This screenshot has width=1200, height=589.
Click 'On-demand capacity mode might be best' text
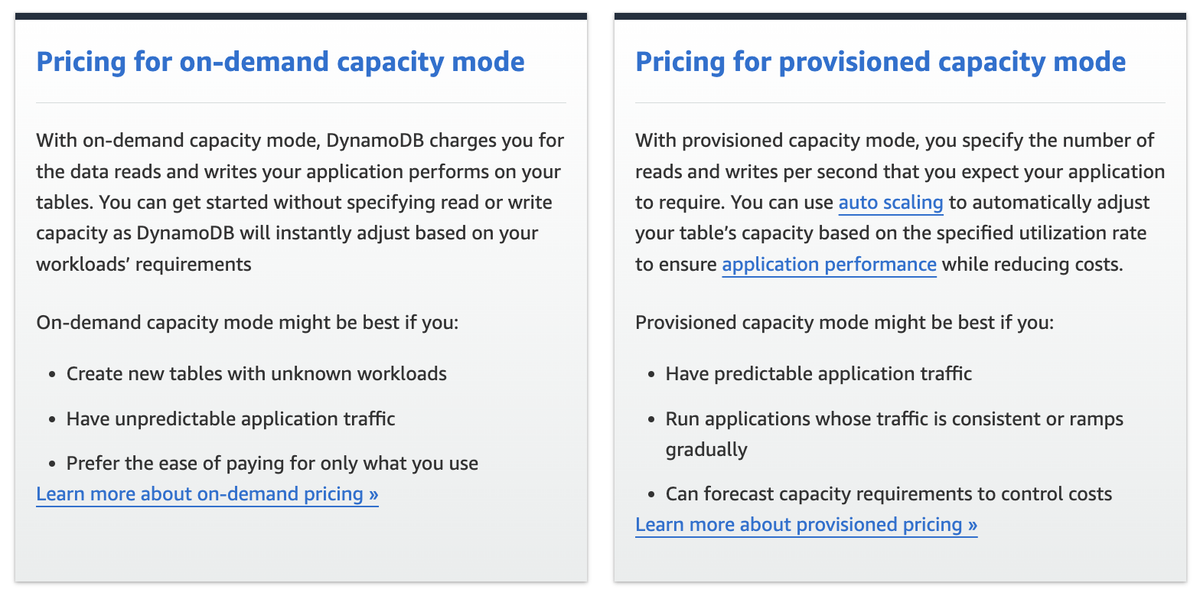tap(247, 323)
